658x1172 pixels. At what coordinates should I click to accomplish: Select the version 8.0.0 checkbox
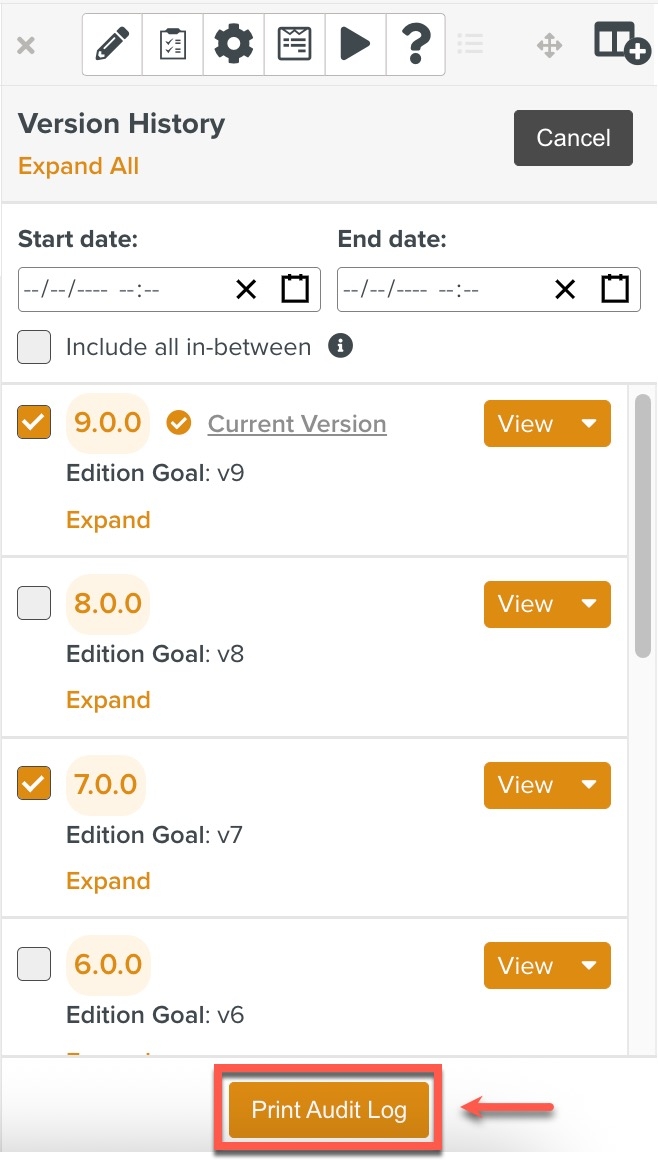(34, 603)
